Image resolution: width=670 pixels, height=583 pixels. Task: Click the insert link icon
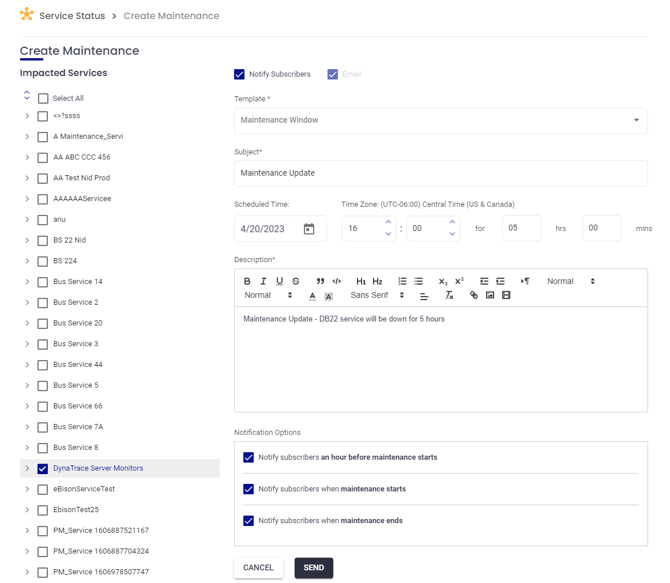coord(474,296)
